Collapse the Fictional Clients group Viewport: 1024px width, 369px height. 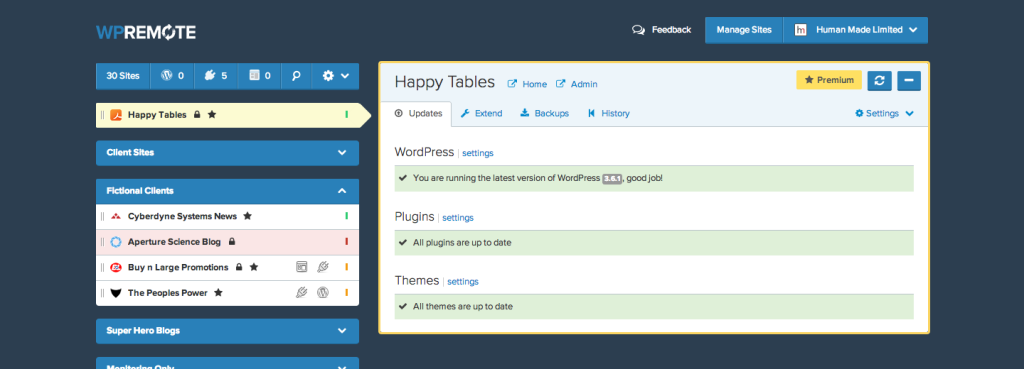[x=227, y=191]
